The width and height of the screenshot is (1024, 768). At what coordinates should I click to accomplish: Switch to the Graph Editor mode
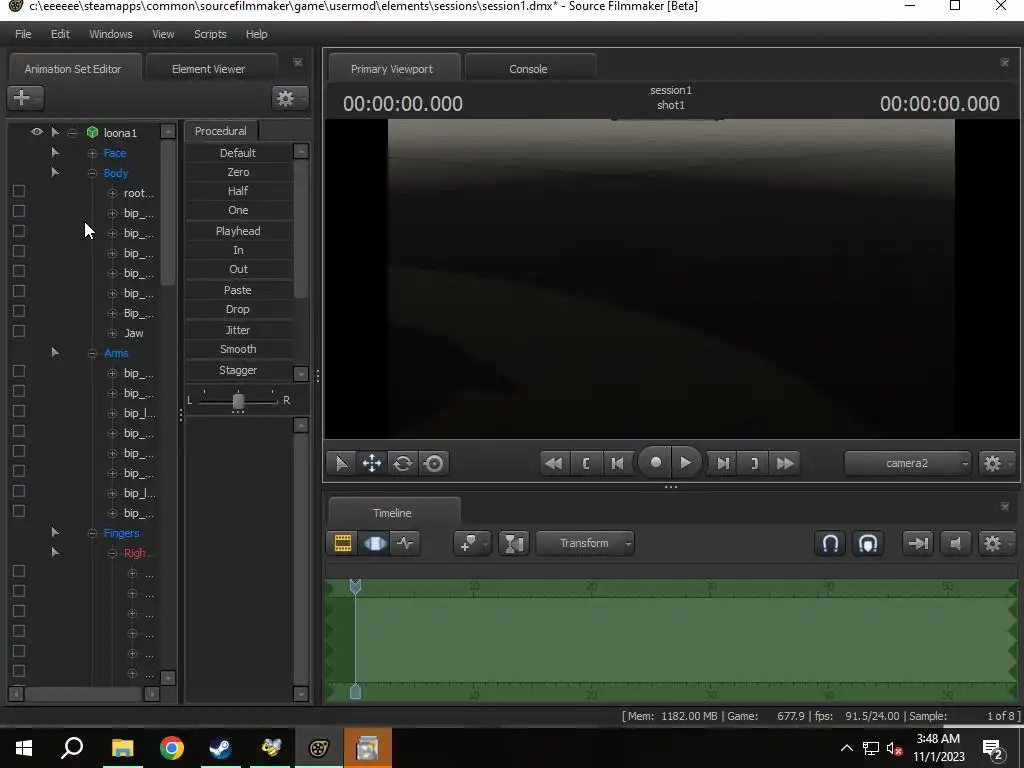click(x=406, y=543)
